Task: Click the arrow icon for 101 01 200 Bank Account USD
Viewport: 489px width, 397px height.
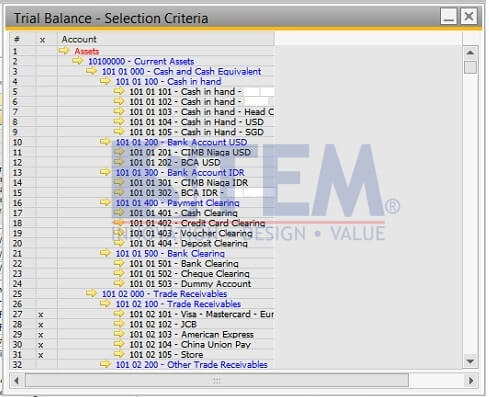Action: (105, 142)
